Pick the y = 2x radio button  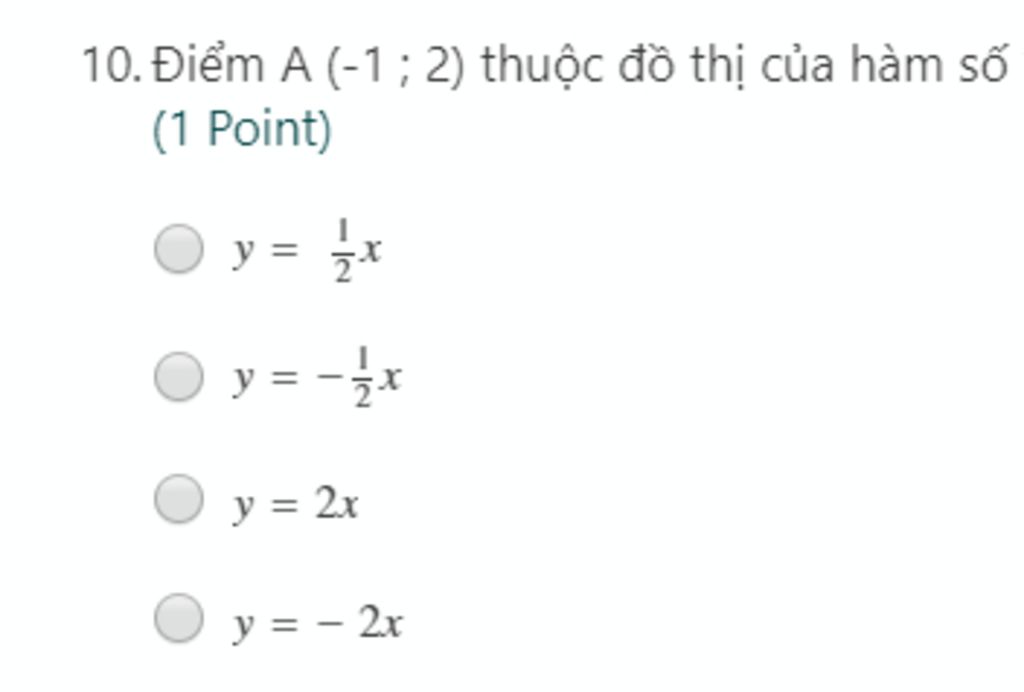tap(179, 499)
